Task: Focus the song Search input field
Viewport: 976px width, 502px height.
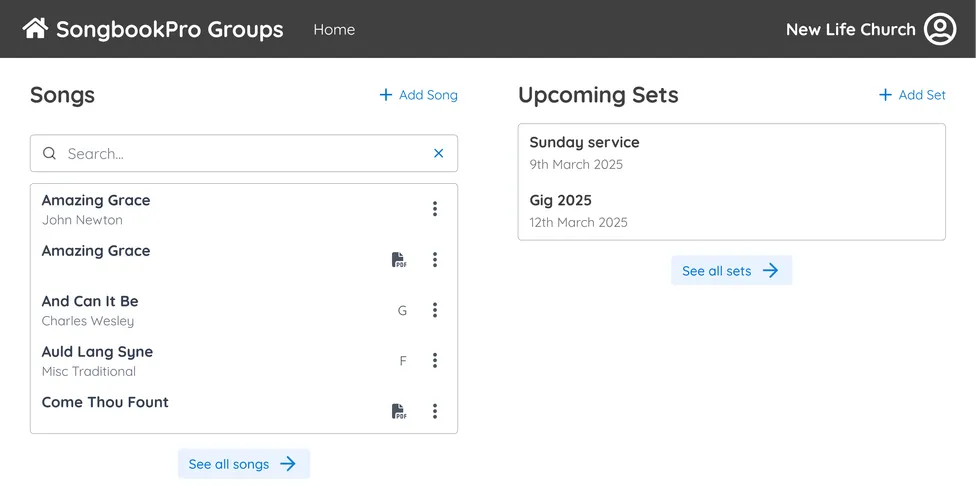Action: pos(240,154)
